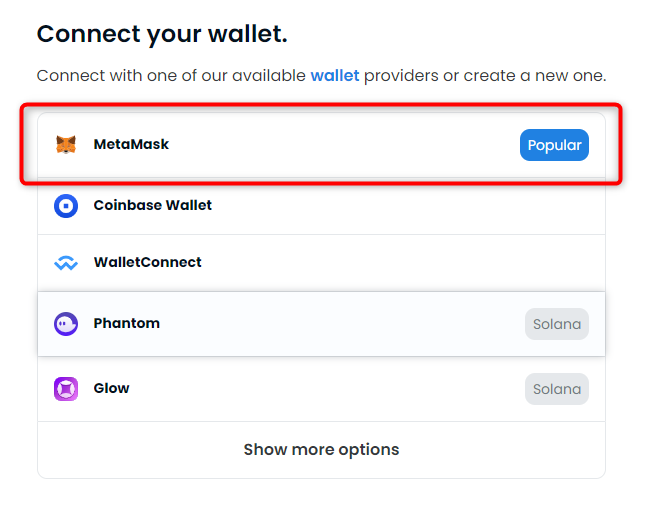Pick the WalletConnect name text
The width and height of the screenshot is (648, 514).
(148, 262)
